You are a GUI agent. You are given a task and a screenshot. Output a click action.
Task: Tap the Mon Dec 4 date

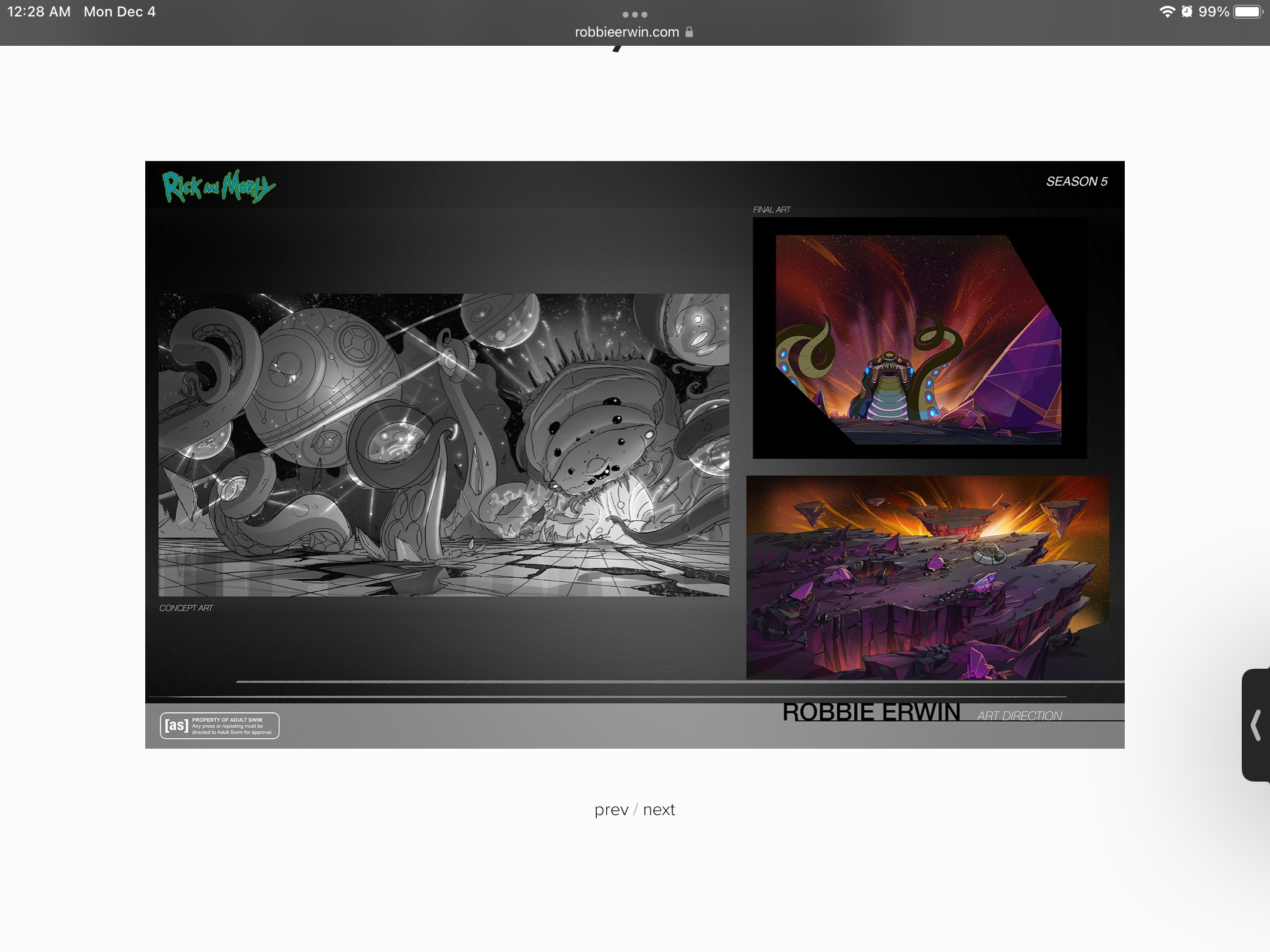point(119,12)
